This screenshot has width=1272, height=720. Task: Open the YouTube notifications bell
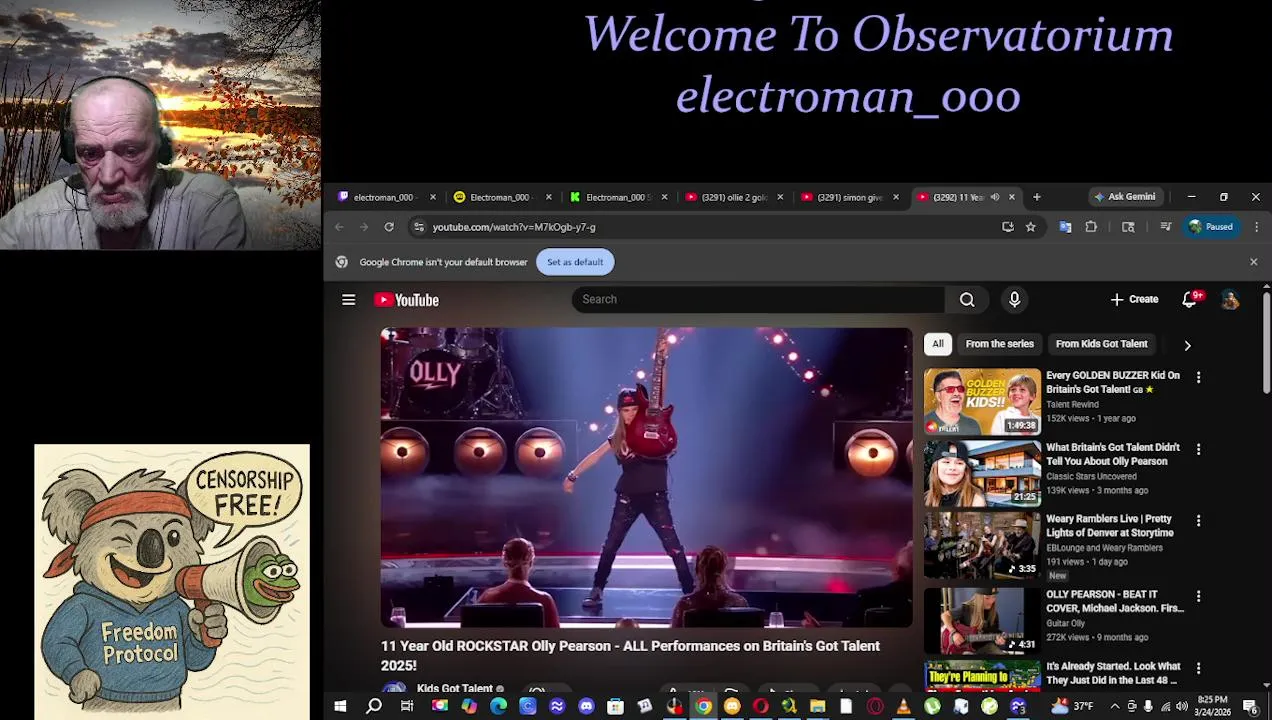point(1190,300)
